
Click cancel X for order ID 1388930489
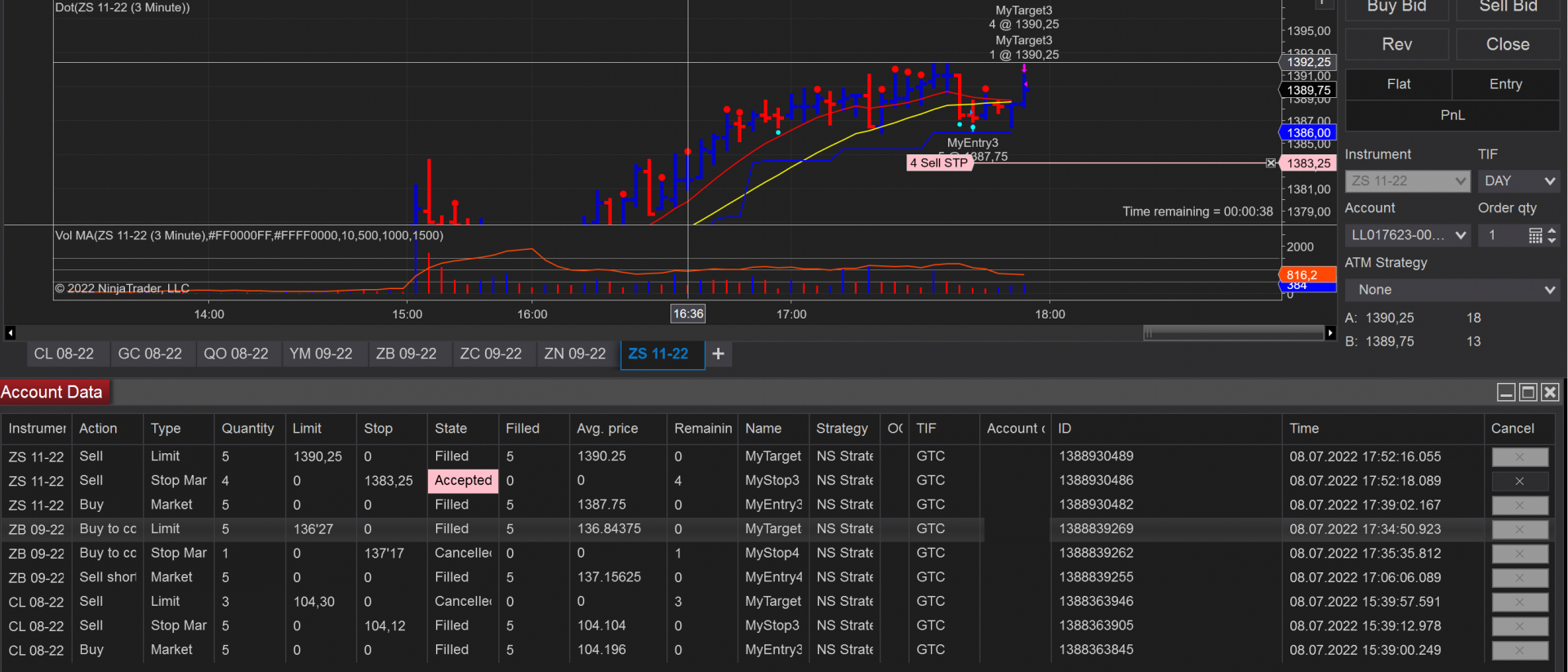(1520, 456)
